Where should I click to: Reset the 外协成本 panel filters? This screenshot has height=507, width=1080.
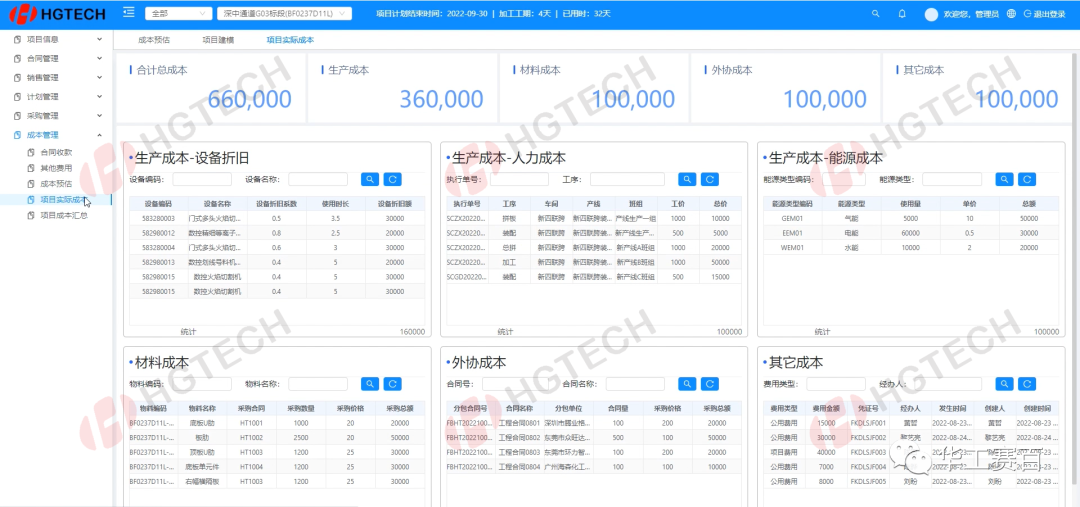pos(709,383)
